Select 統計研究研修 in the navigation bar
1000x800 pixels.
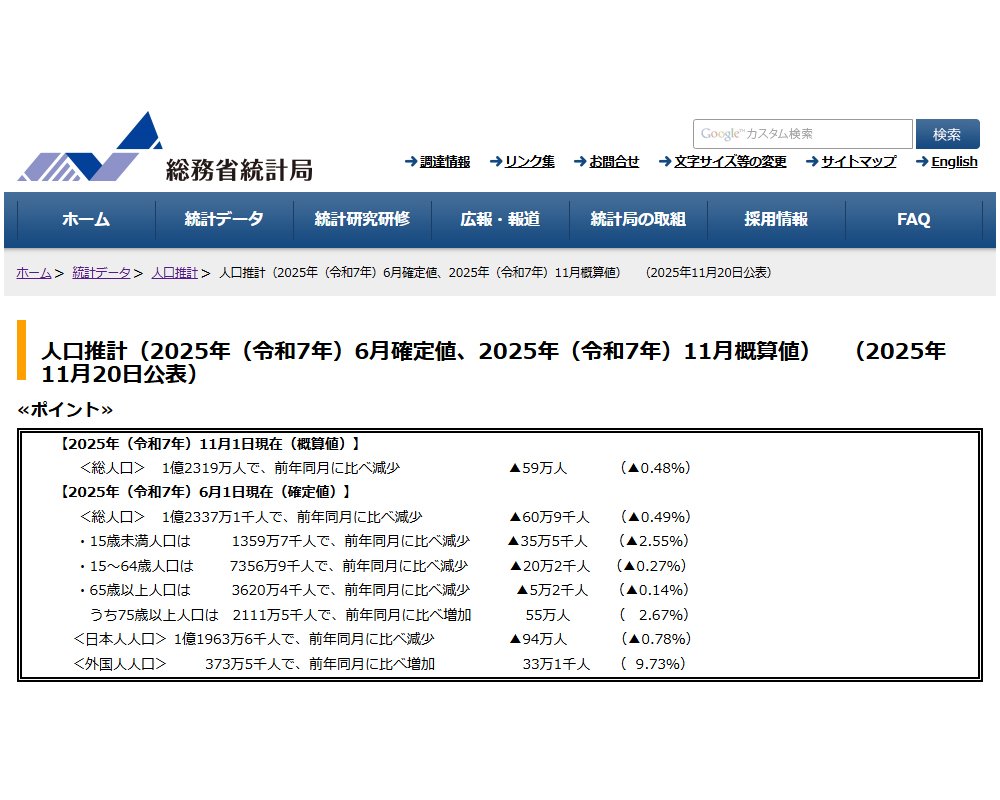tap(362, 220)
